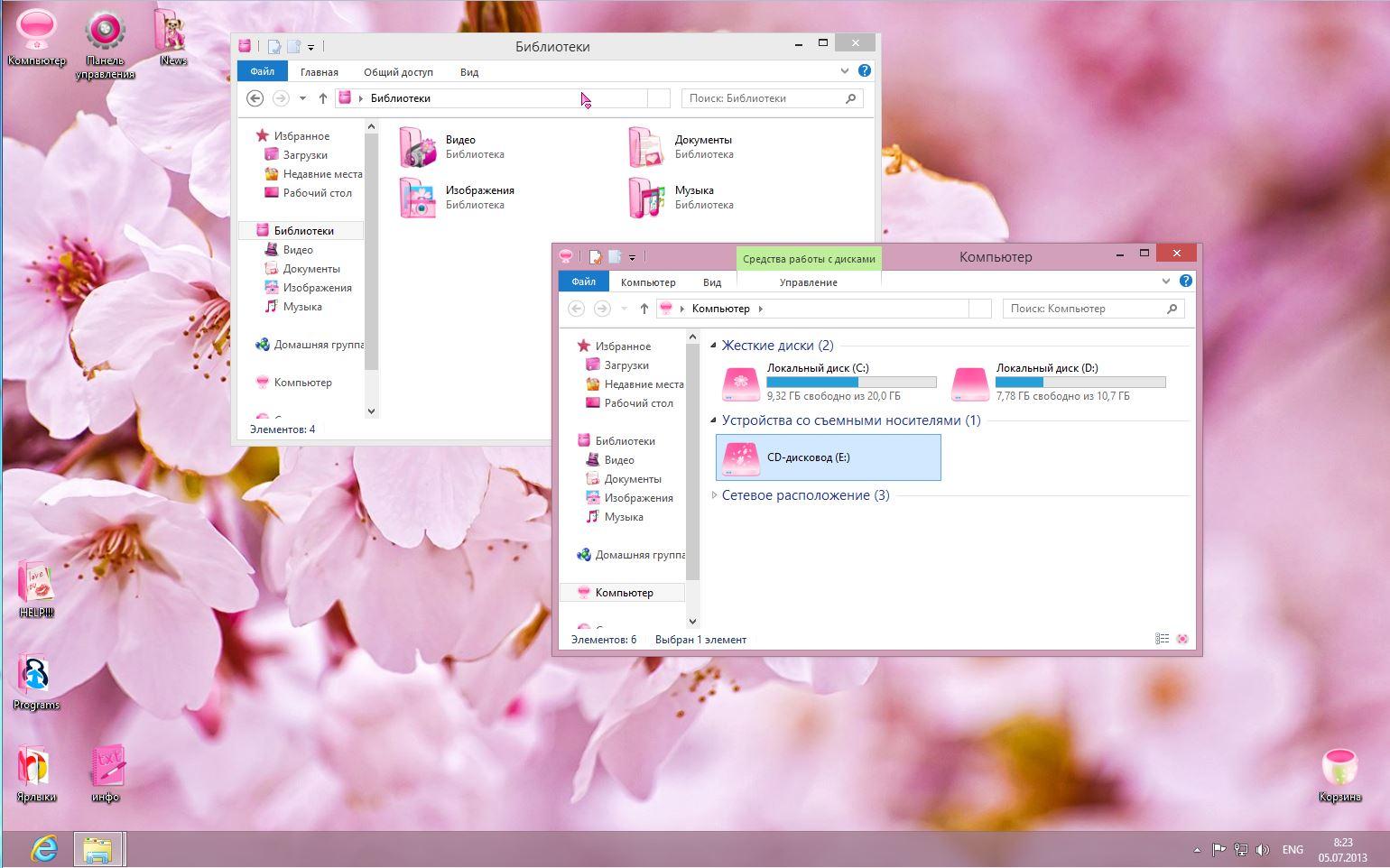1390x868 pixels.
Task: Click the Поиск: Компьютер search field
Action: 1086,309
